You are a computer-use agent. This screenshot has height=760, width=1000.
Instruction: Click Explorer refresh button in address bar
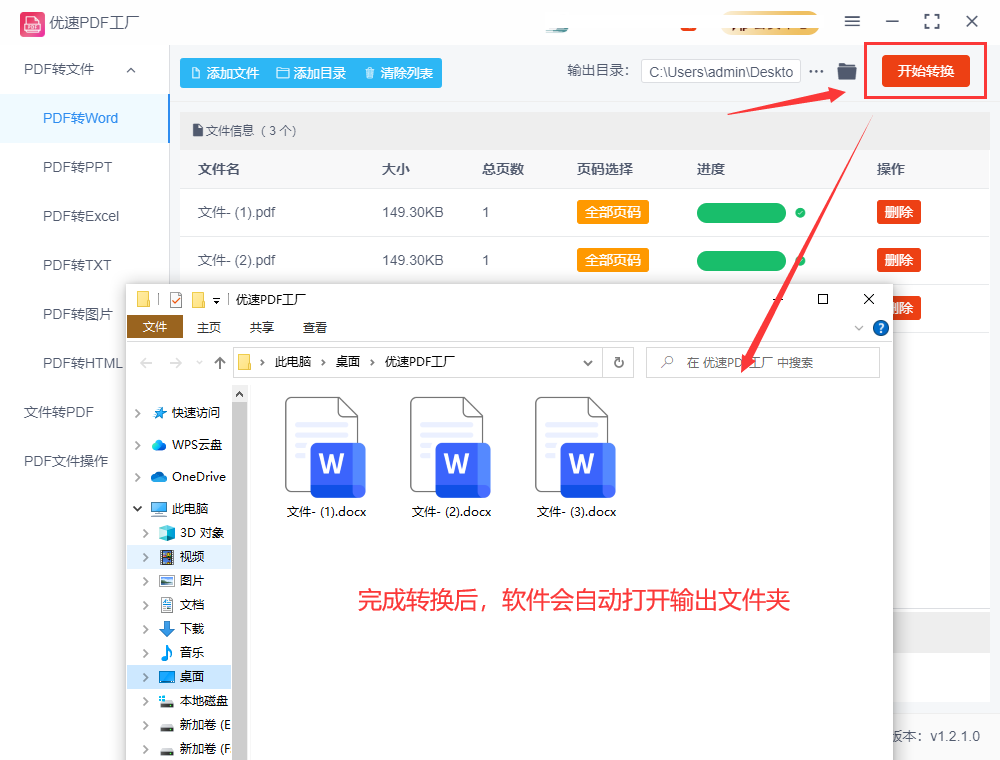pyautogui.click(x=619, y=362)
